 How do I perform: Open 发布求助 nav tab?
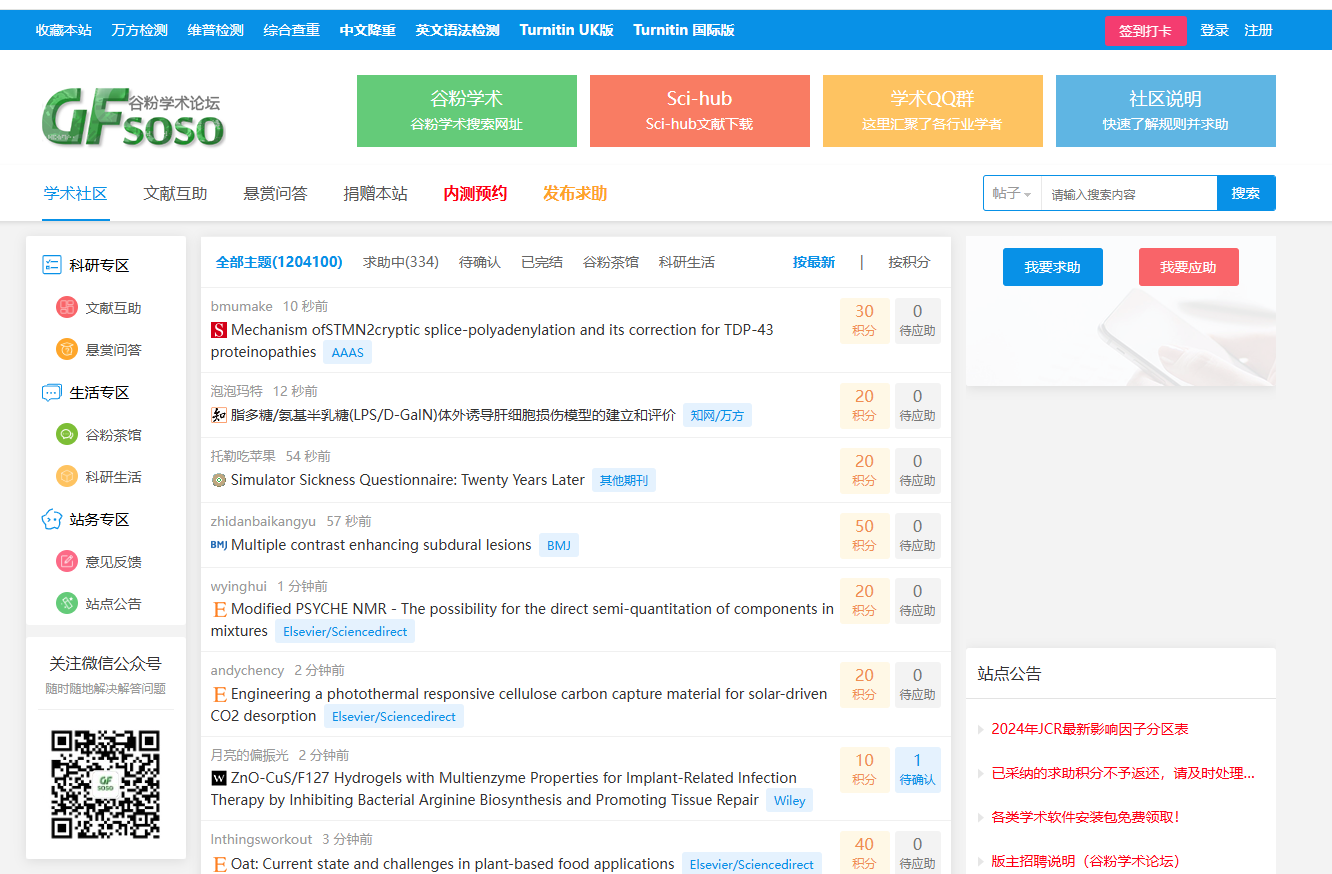click(x=576, y=193)
